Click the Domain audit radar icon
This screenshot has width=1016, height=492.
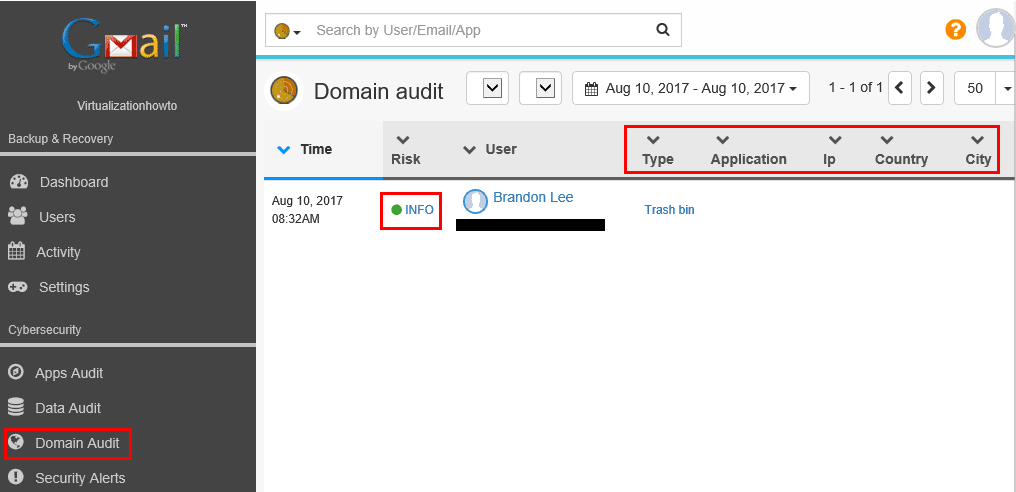point(284,90)
